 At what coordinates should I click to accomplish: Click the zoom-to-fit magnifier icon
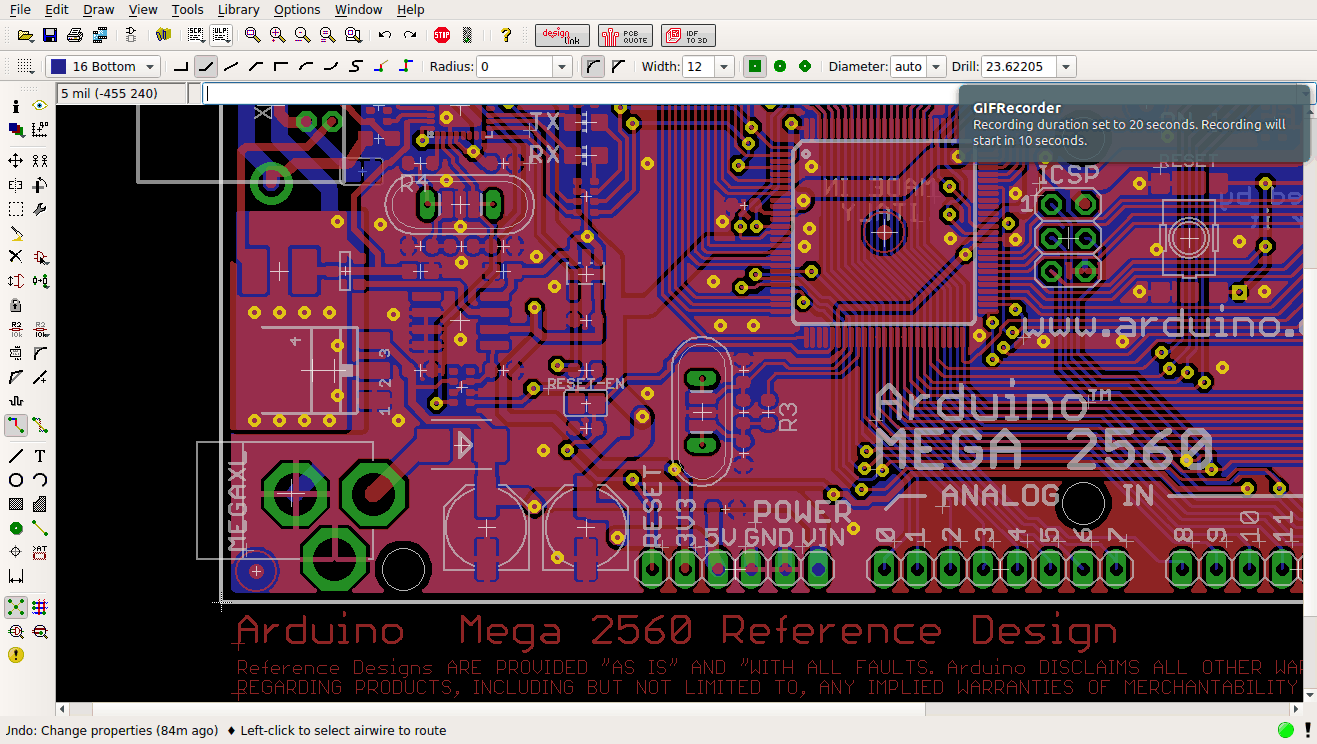click(x=252, y=35)
